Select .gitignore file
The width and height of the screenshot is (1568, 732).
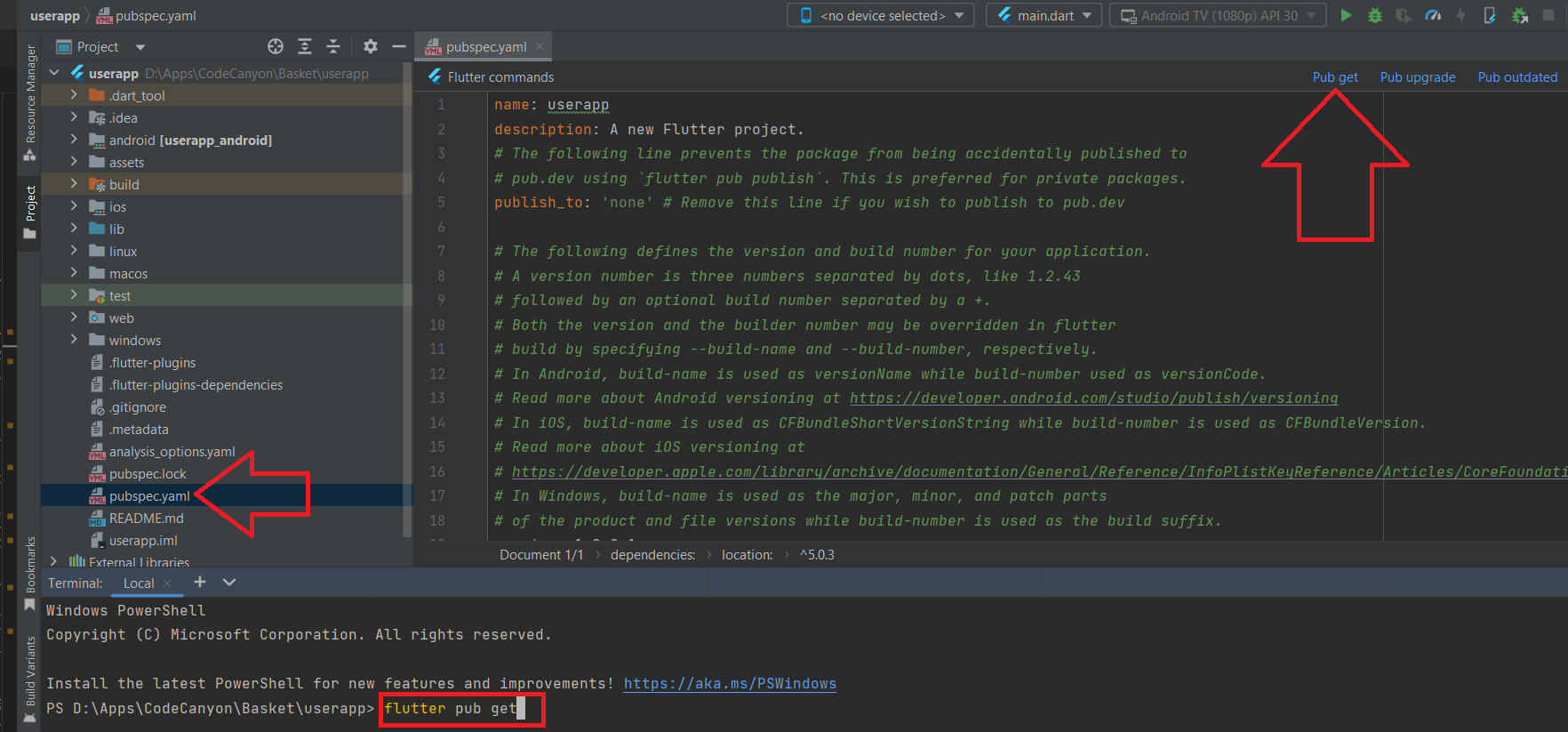pos(137,406)
